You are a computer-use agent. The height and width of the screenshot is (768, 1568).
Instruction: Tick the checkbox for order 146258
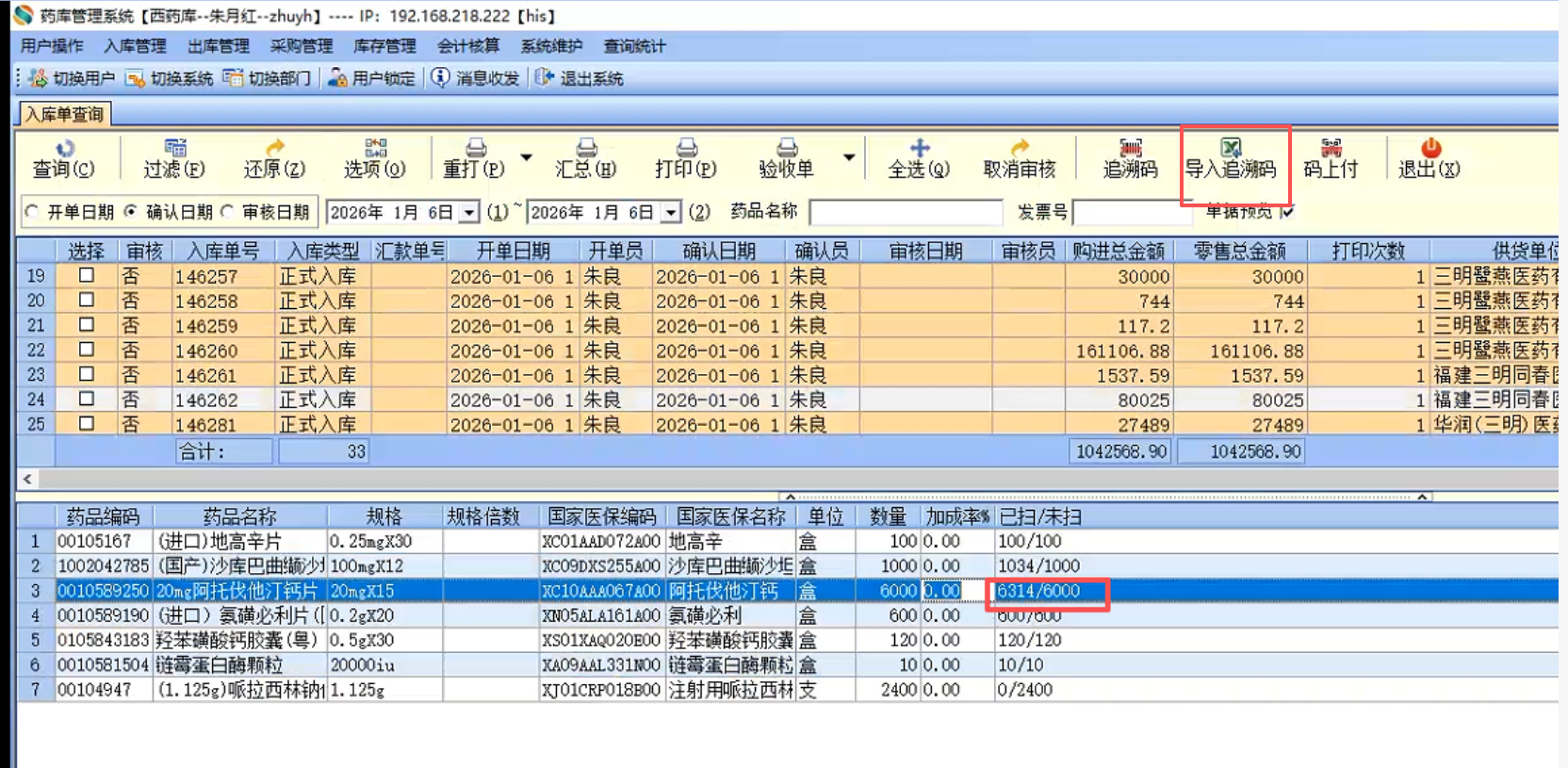point(86,300)
